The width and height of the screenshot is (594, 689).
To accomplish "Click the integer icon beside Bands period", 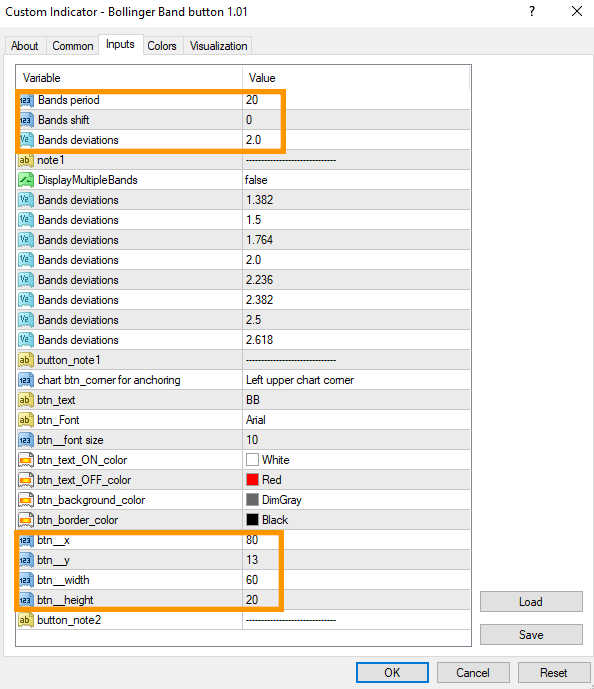I will [26, 100].
